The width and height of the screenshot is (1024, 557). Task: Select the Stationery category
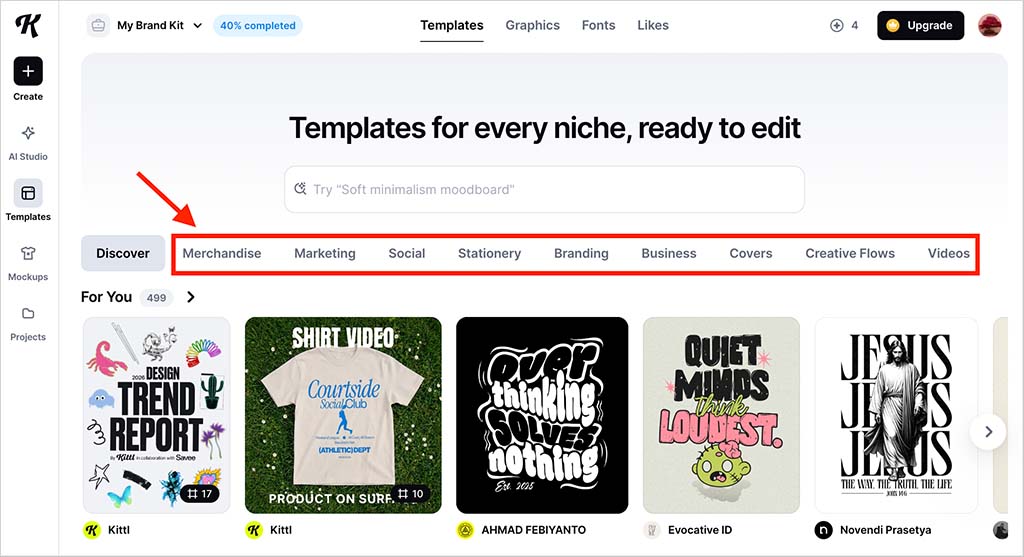click(489, 253)
